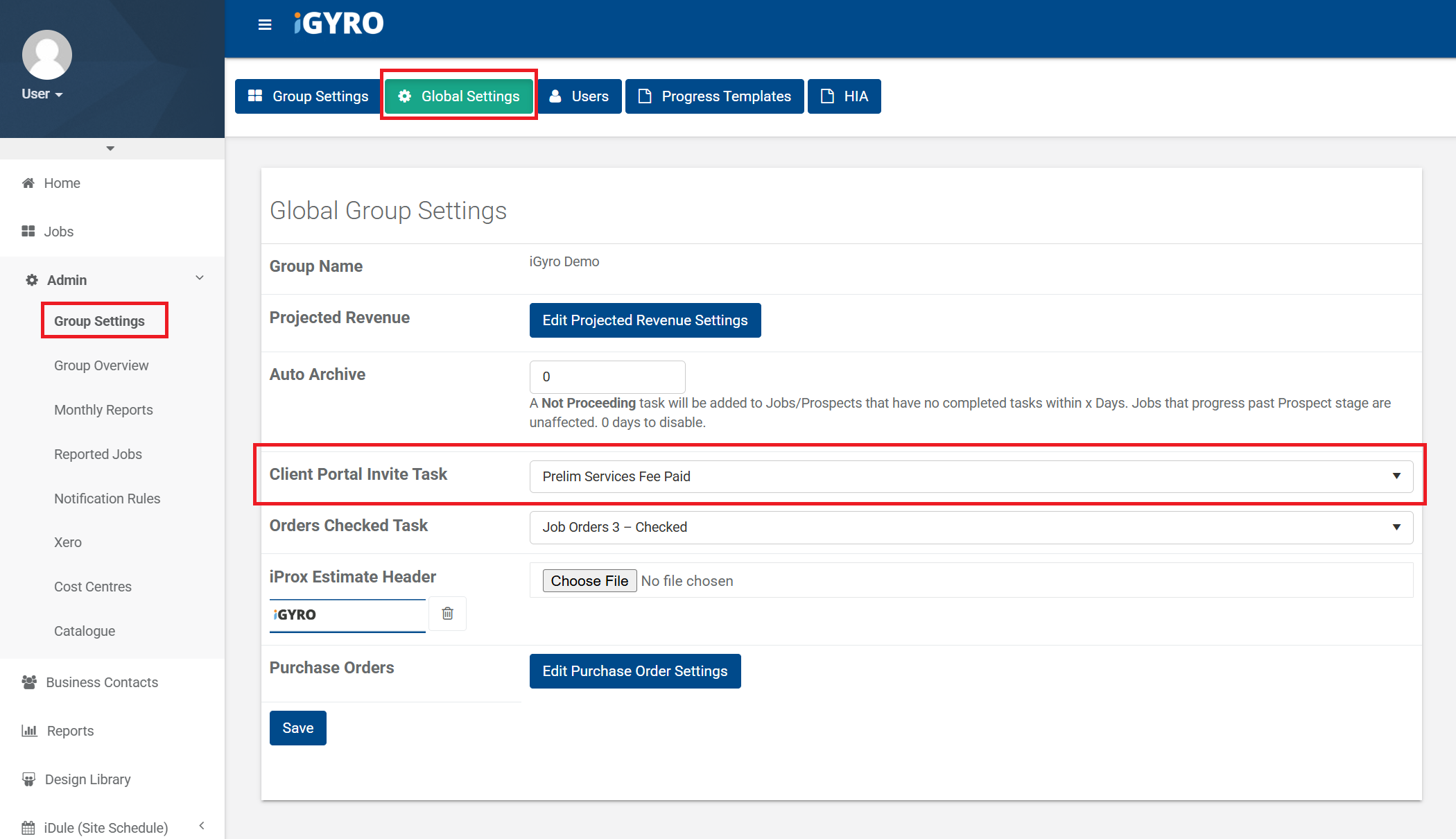Click the trash icon beside iGyro logo

[x=447, y=614]
